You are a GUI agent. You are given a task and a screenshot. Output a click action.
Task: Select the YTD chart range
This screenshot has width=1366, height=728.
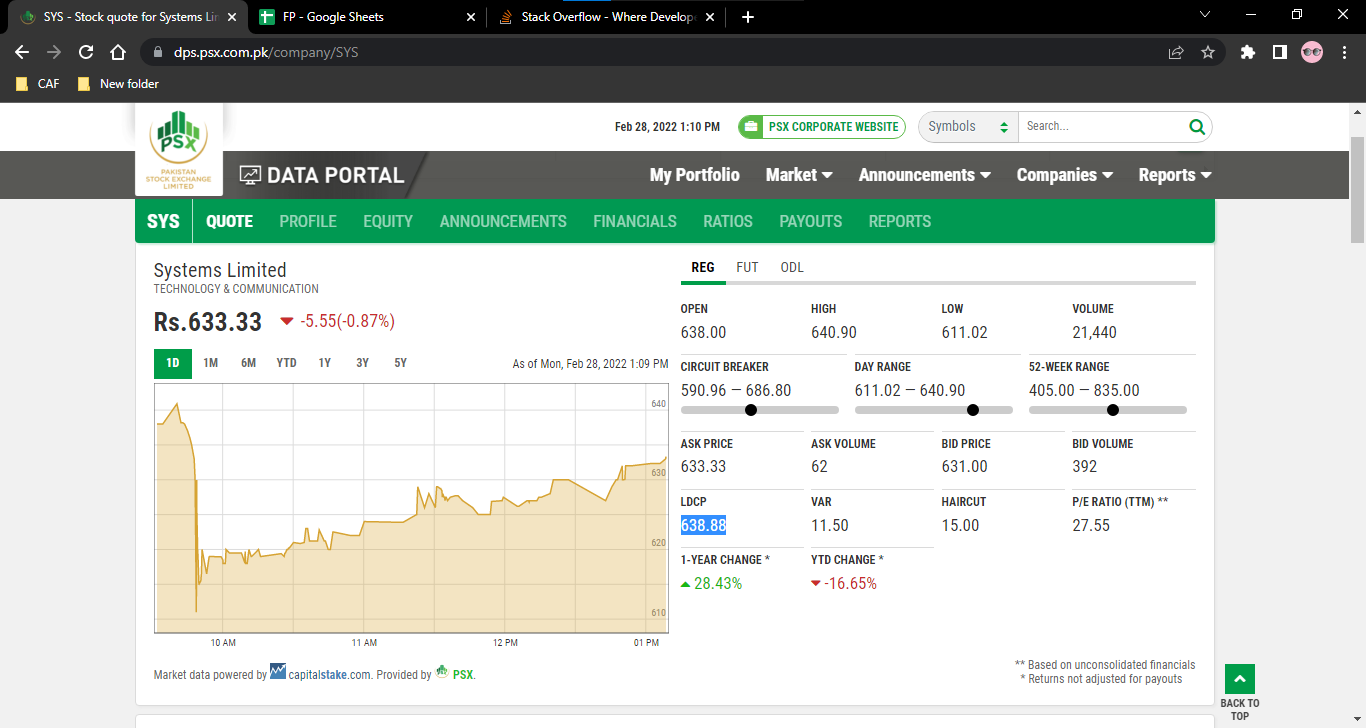[x=287, y=363]
